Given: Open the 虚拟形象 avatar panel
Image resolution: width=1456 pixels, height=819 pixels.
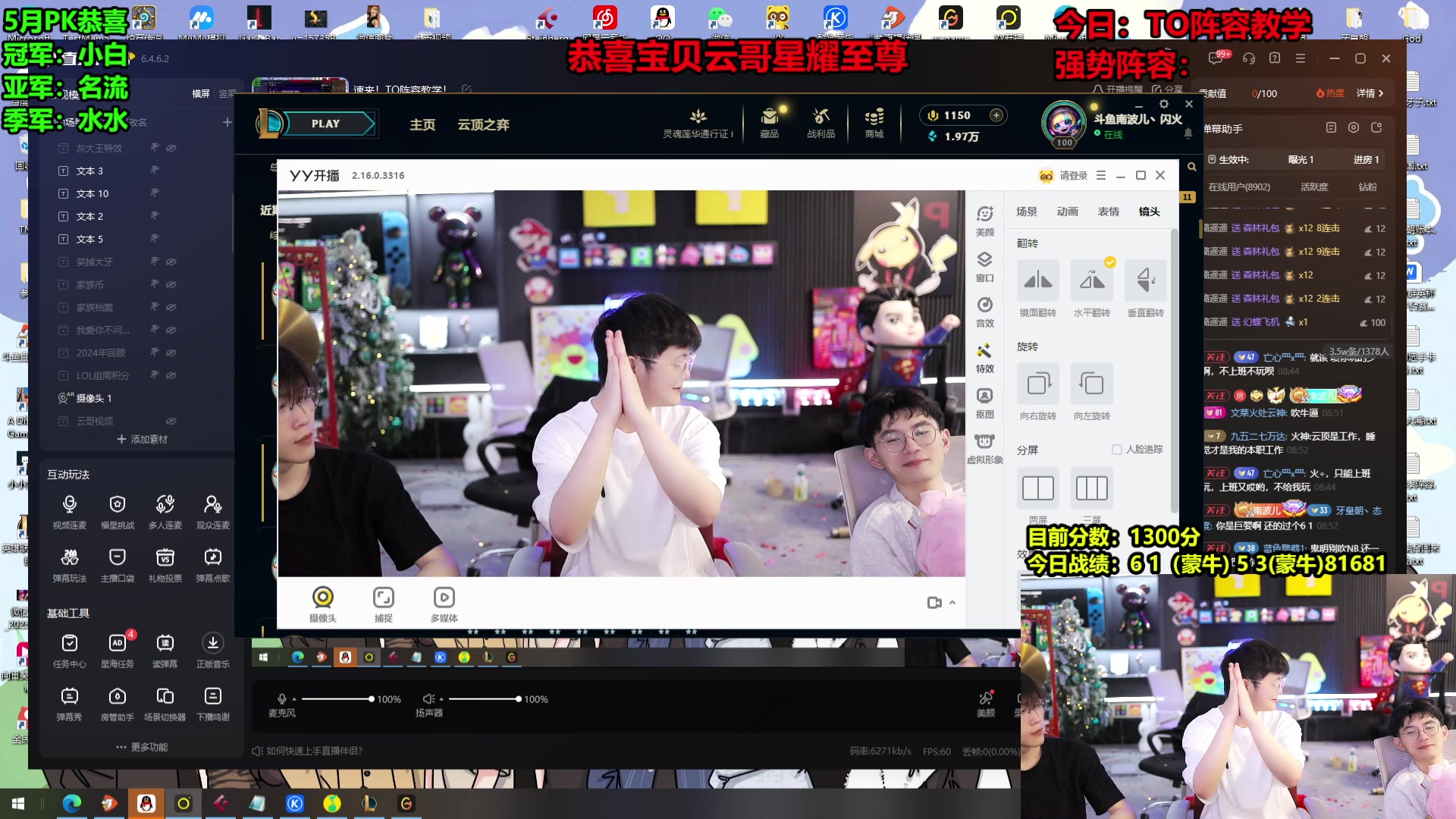Looking at the screenshot, I should pyautogui.click(x=984, y=448).
